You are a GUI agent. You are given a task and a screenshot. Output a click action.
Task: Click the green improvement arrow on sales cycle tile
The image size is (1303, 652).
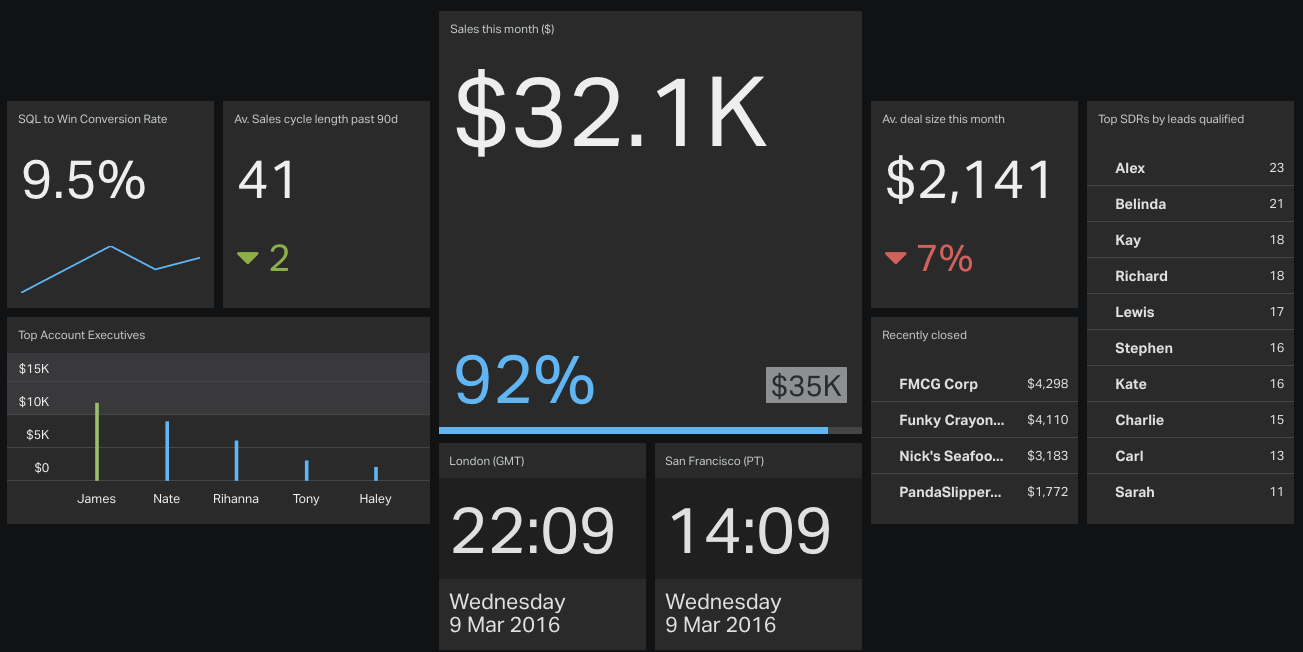point(247,258)
